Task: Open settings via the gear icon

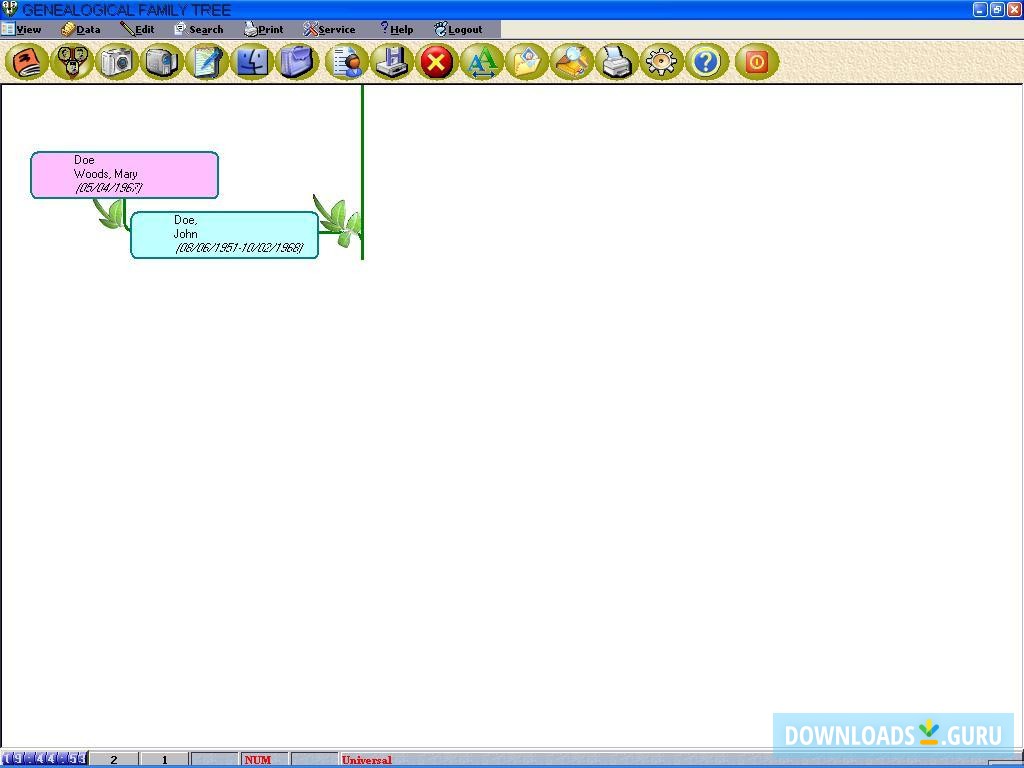Action: (x=660, y=62)
